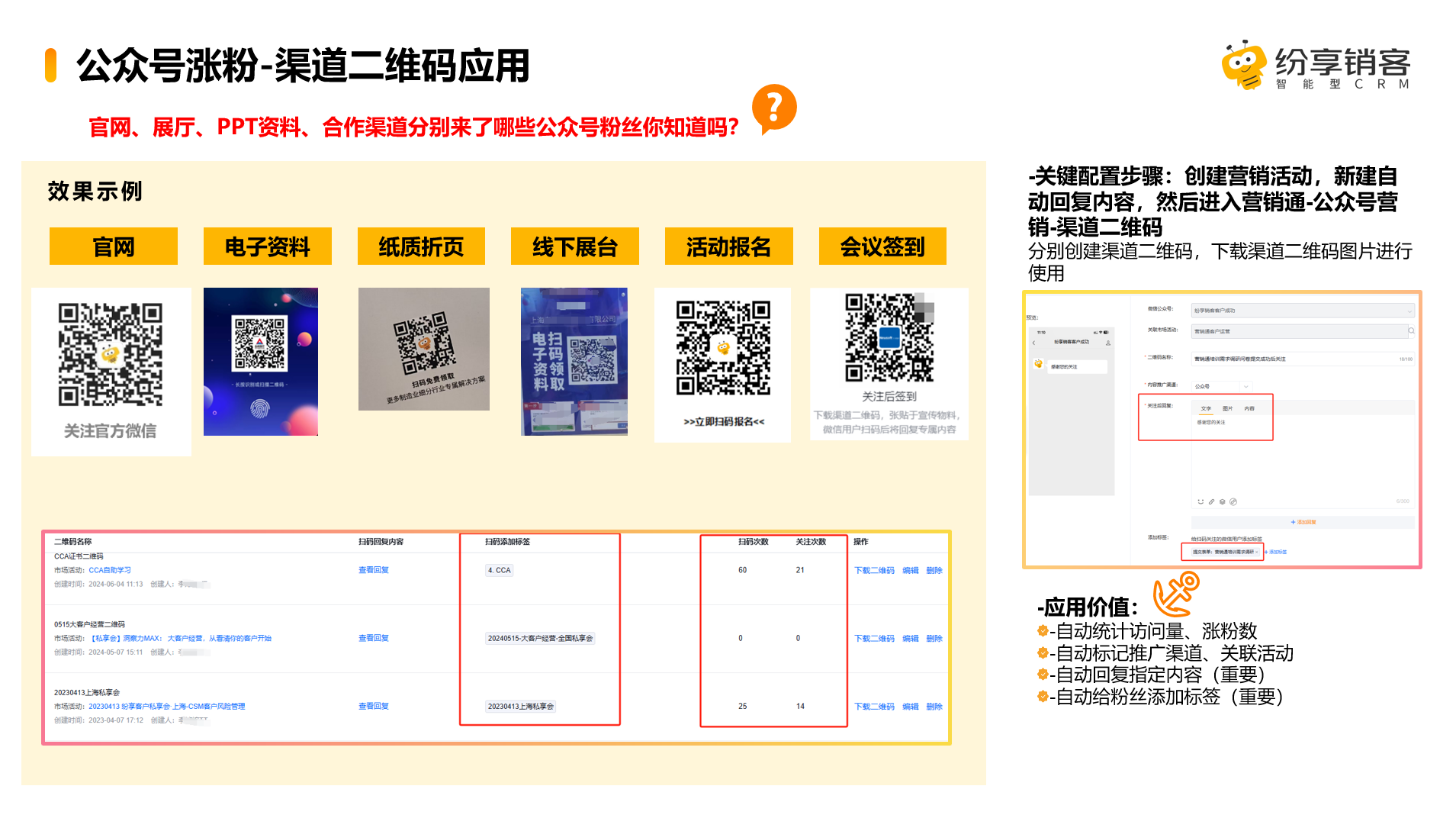The height and width of the screenshot is (815, 1456).
Task: Open the CCA自助学习 market activity link
Action: (110, 570)
